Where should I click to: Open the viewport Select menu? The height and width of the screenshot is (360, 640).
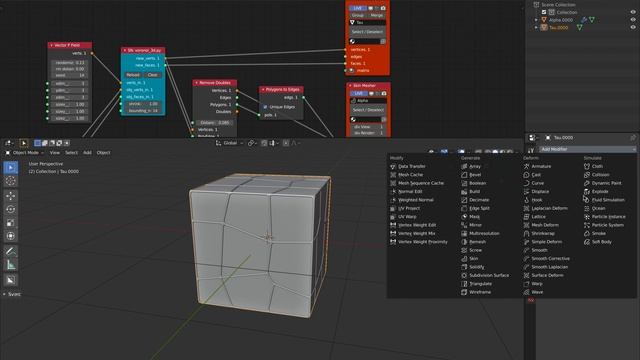71,153
